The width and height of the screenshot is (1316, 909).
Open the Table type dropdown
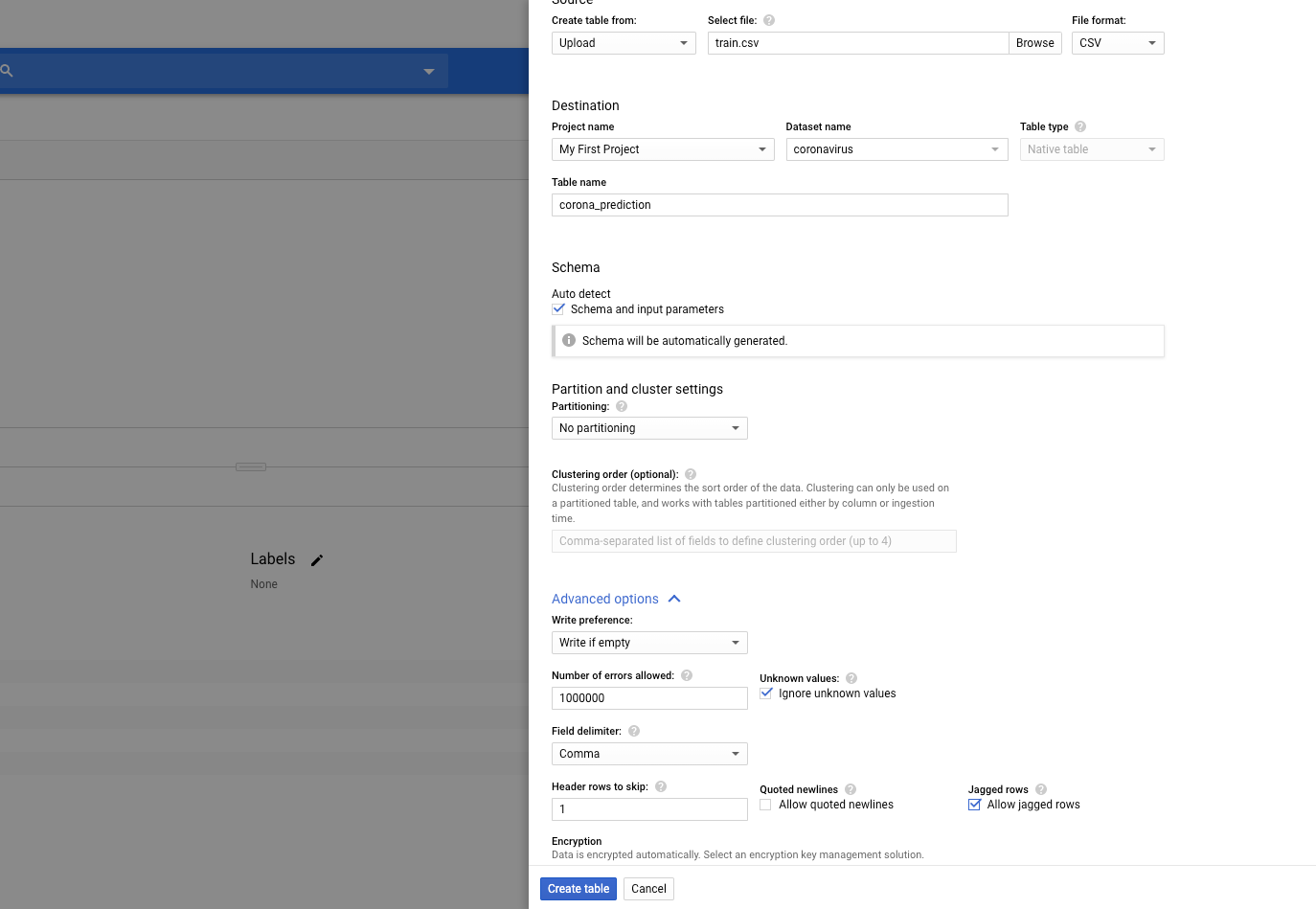(x=1092, y=149)
